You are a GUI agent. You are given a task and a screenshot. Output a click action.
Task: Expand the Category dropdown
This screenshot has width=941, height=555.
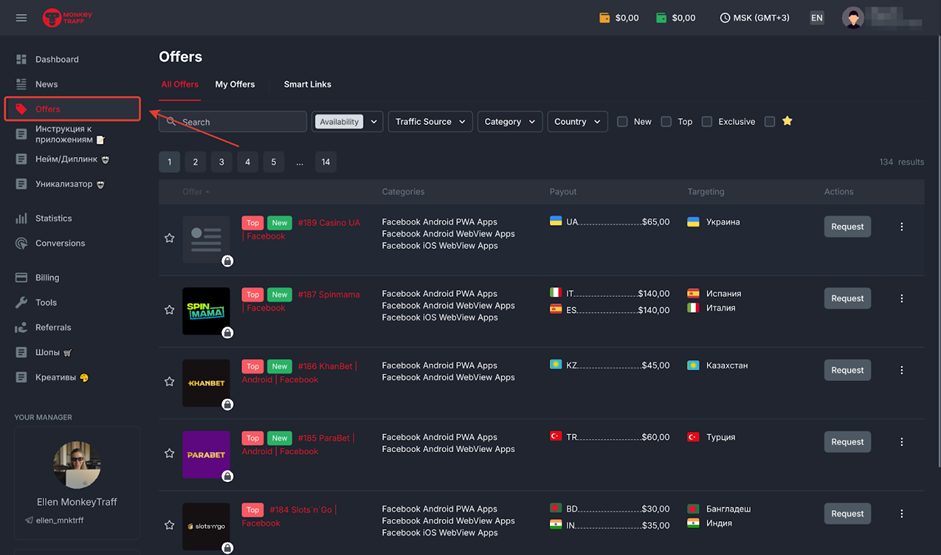[510, 122]
